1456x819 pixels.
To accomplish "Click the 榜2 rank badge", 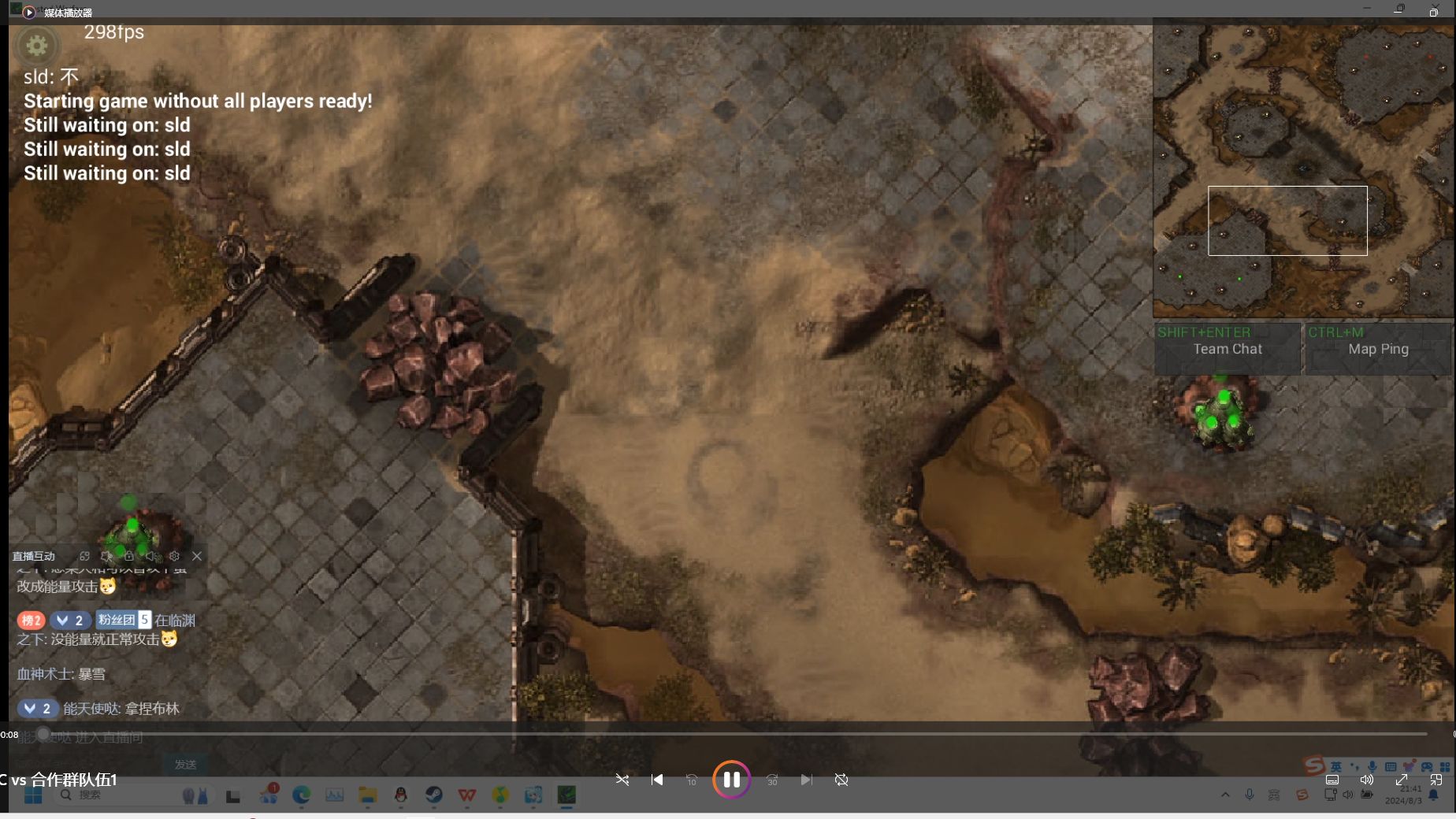I will click(31, 620).
